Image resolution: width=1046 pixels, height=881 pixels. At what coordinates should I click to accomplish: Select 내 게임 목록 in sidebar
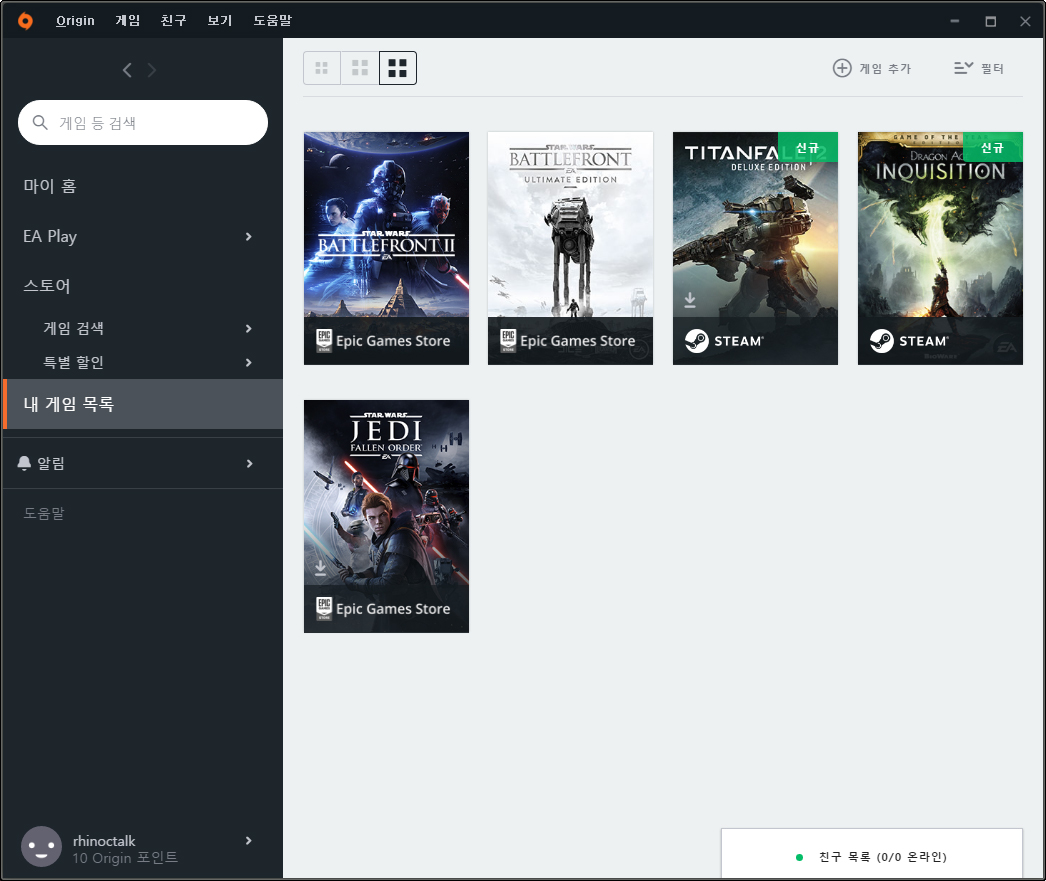143,404
